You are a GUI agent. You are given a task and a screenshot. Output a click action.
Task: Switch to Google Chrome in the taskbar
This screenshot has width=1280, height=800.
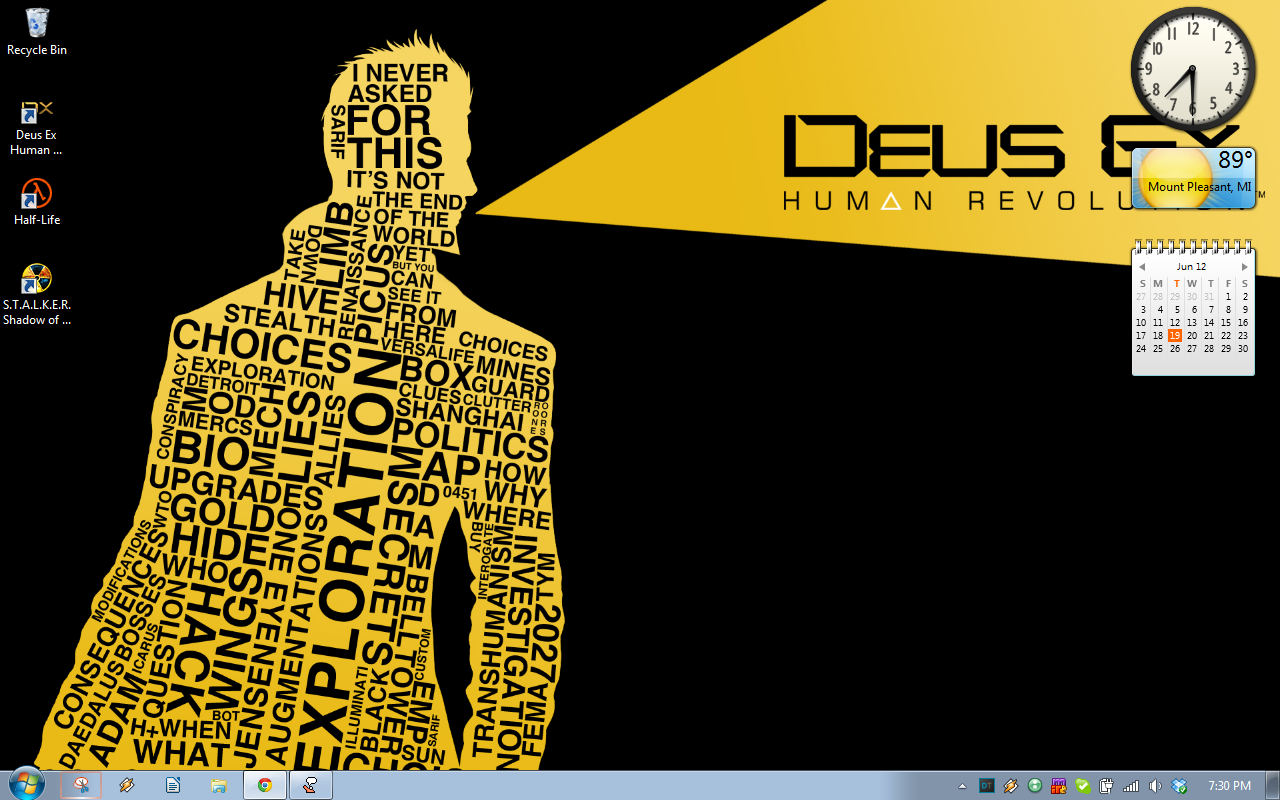(265, 785)
